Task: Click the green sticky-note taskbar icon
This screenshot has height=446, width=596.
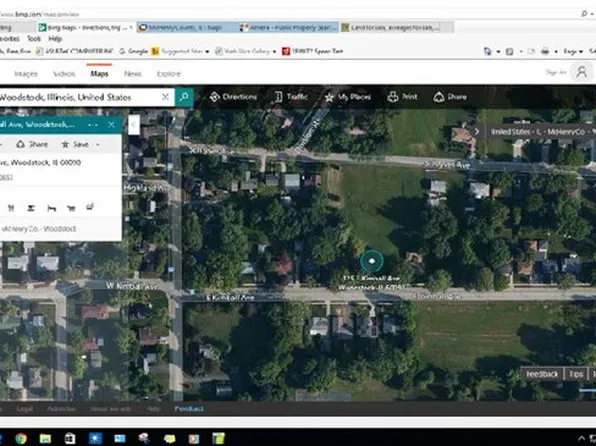Action: [219, 438]
